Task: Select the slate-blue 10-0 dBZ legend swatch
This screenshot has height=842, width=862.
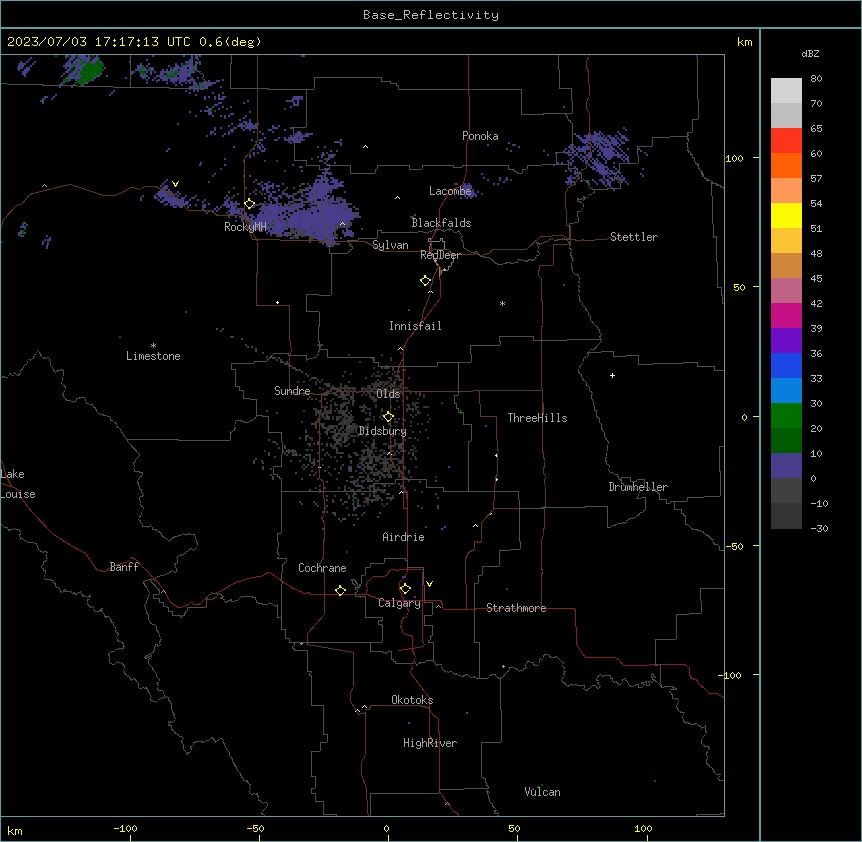Action: 786,466
